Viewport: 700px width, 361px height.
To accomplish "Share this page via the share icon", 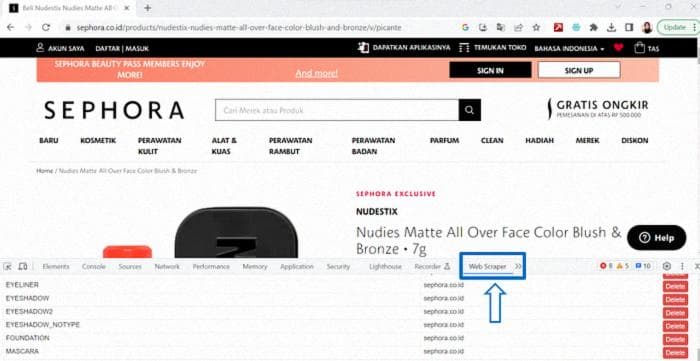I will click(518, 28).
